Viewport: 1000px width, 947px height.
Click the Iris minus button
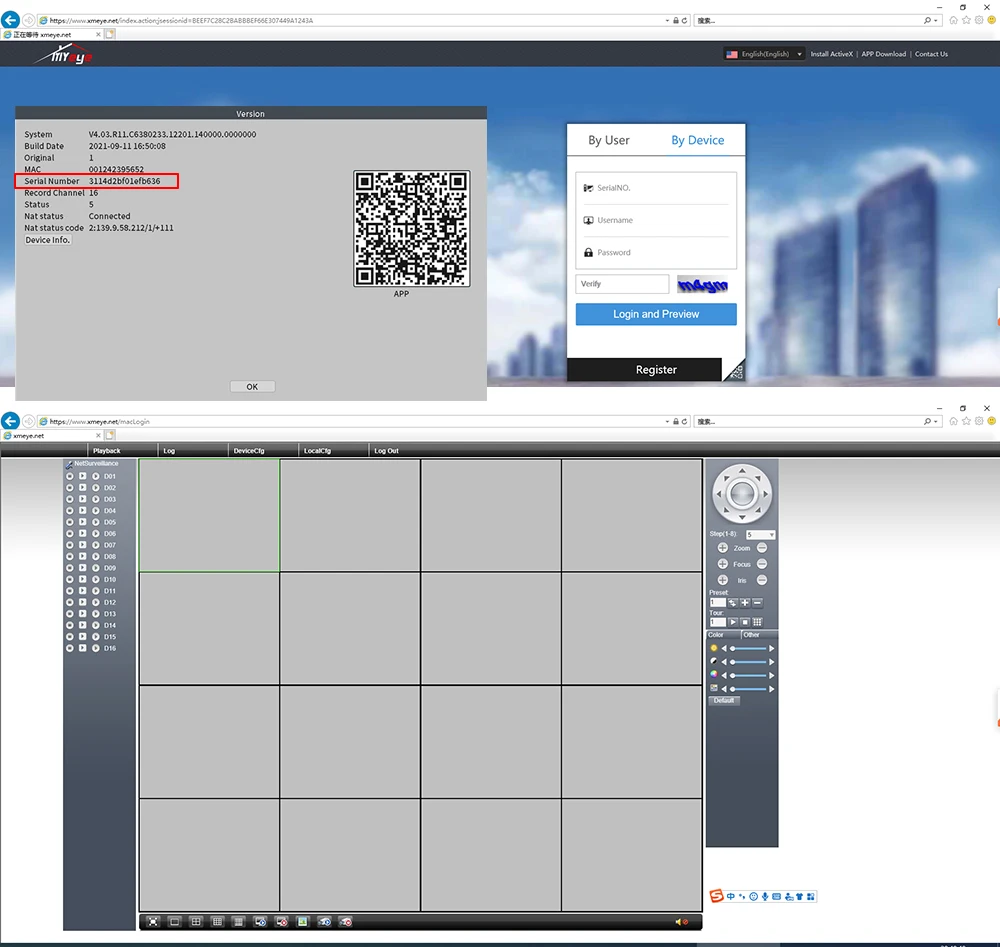[x=761, y=580]
